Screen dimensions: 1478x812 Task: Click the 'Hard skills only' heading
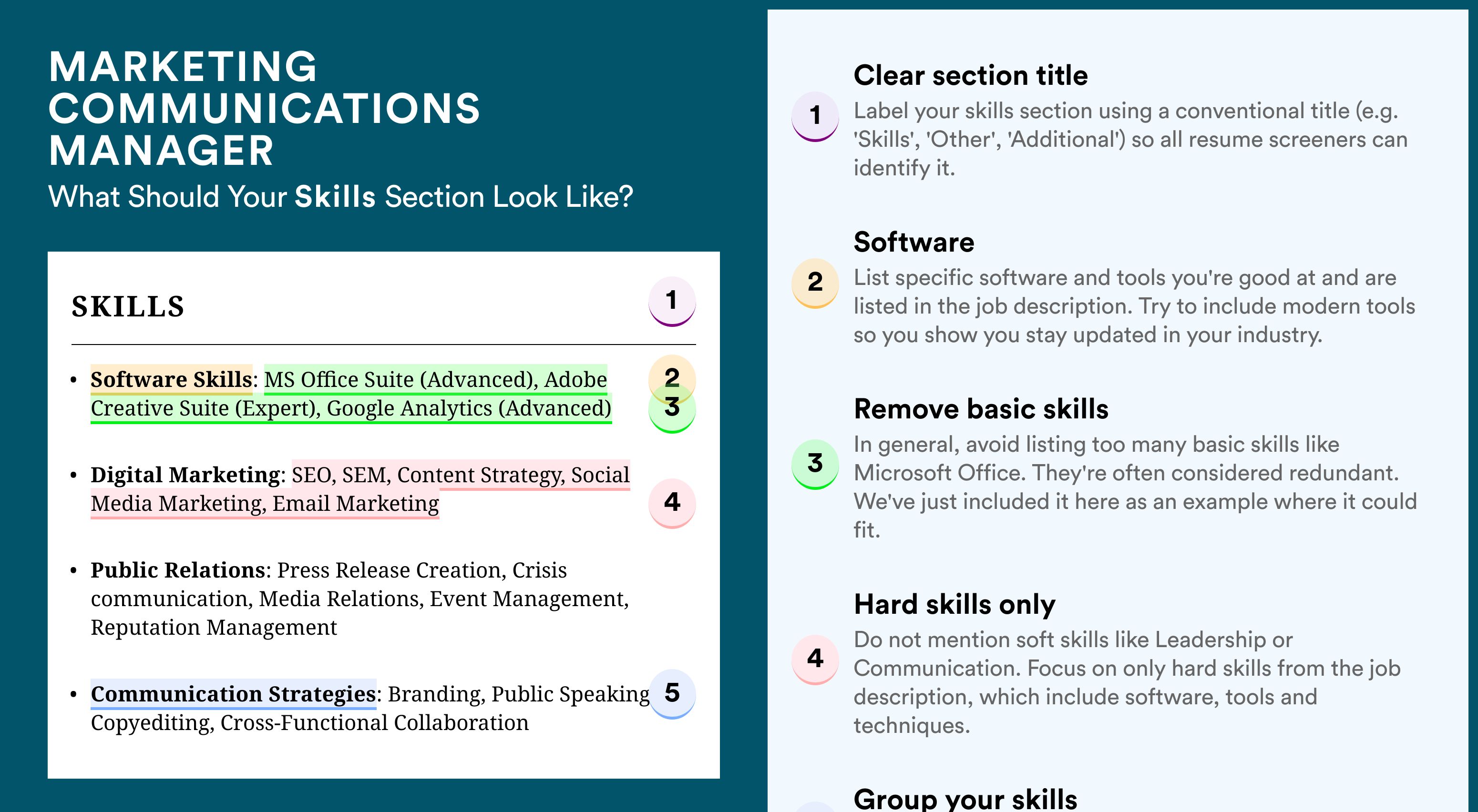[955, 604]
